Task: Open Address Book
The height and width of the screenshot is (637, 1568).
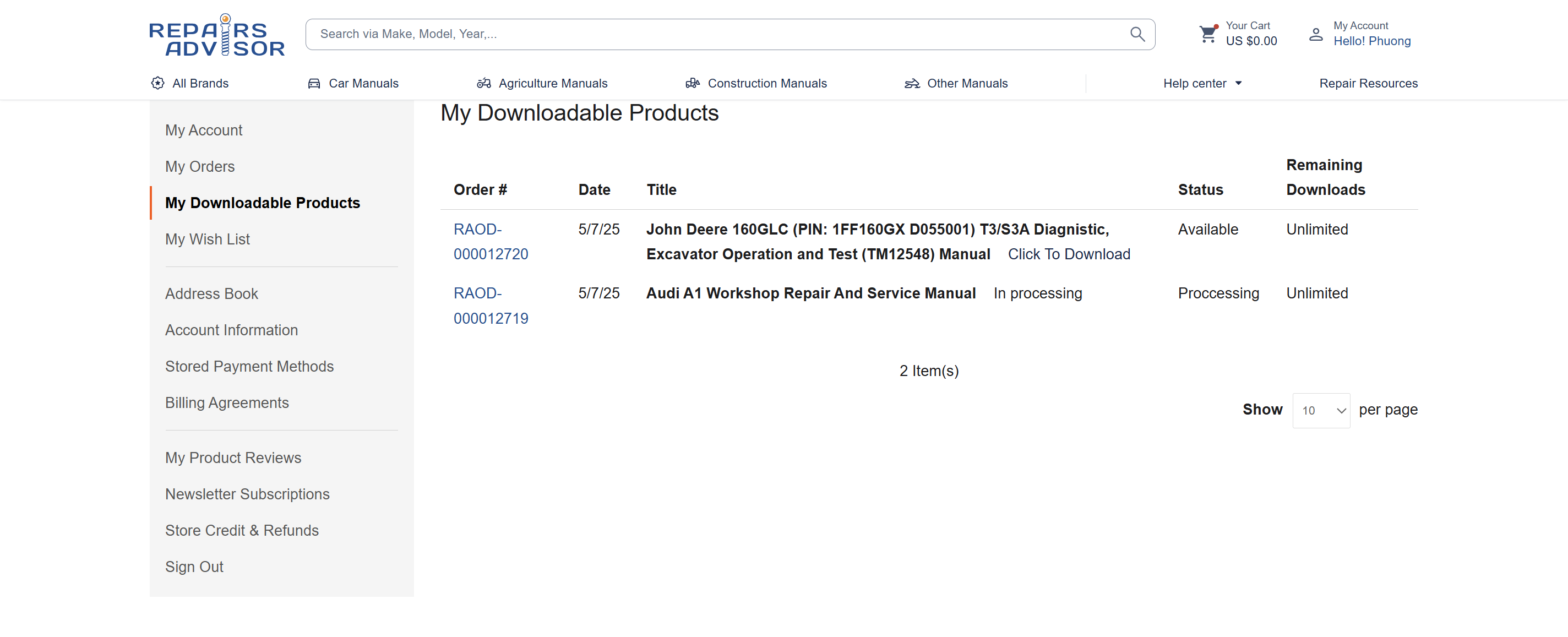Action: pyautogui.click(x=211, y=294)
